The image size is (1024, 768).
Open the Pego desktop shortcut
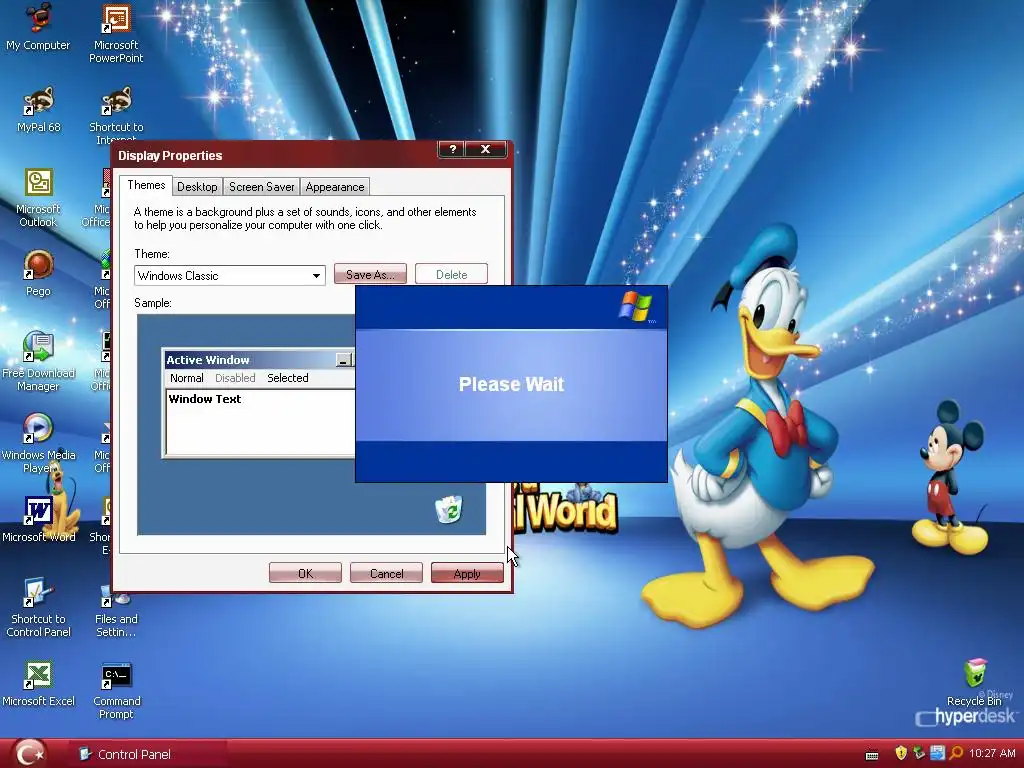(x=39, y=273)
